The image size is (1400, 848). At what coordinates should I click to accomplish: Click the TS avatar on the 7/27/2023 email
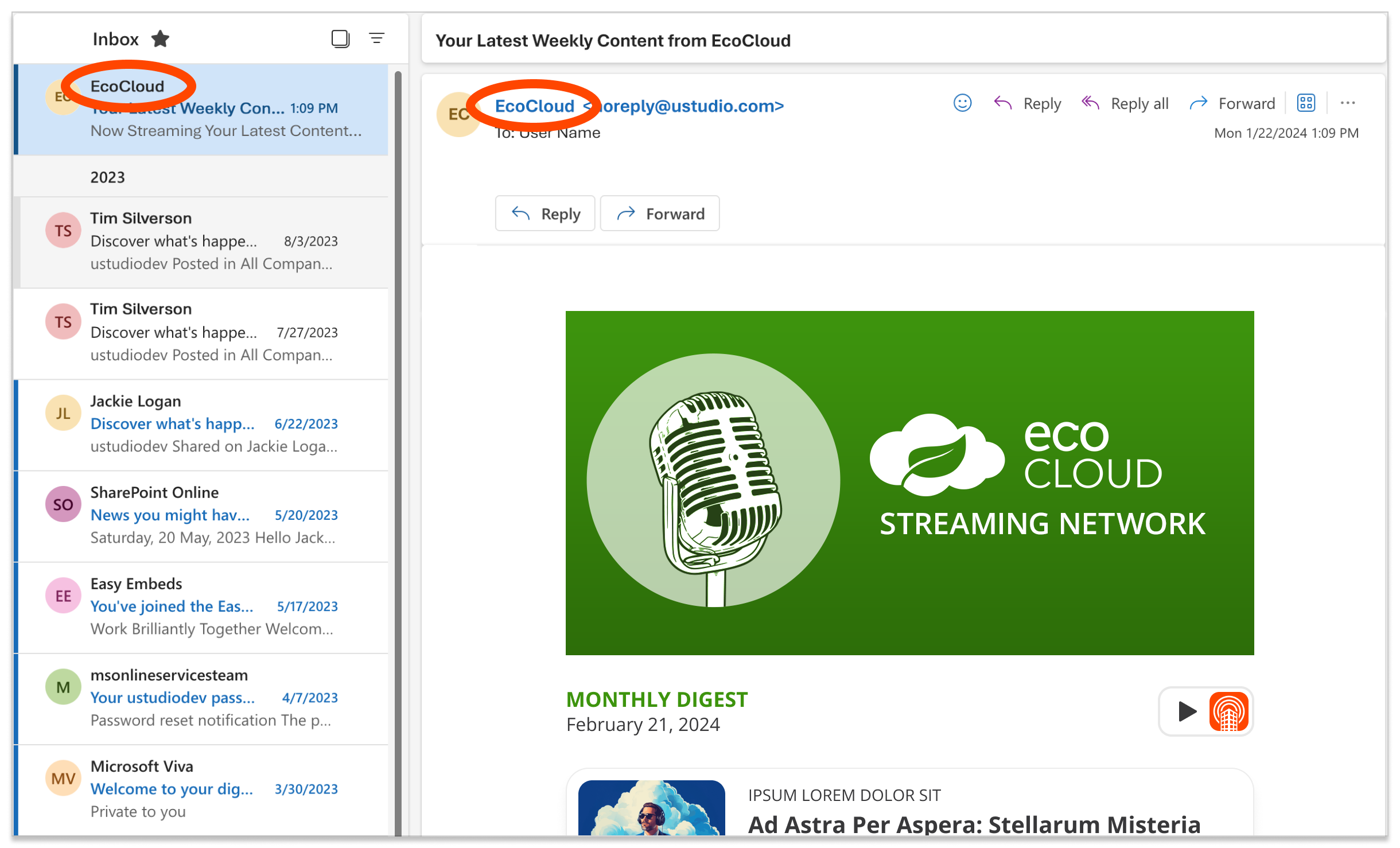point(63,322)
